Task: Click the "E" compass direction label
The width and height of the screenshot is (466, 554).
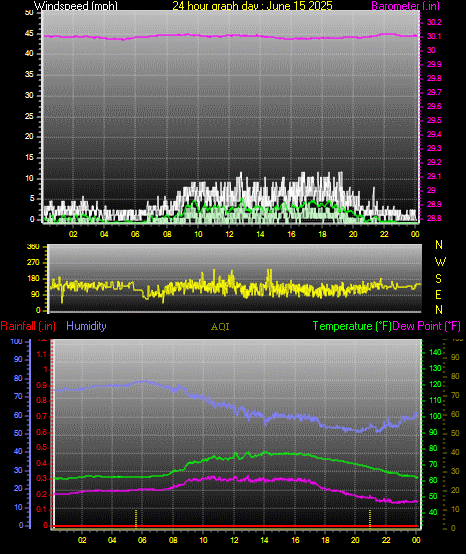Action: point(438,294)
